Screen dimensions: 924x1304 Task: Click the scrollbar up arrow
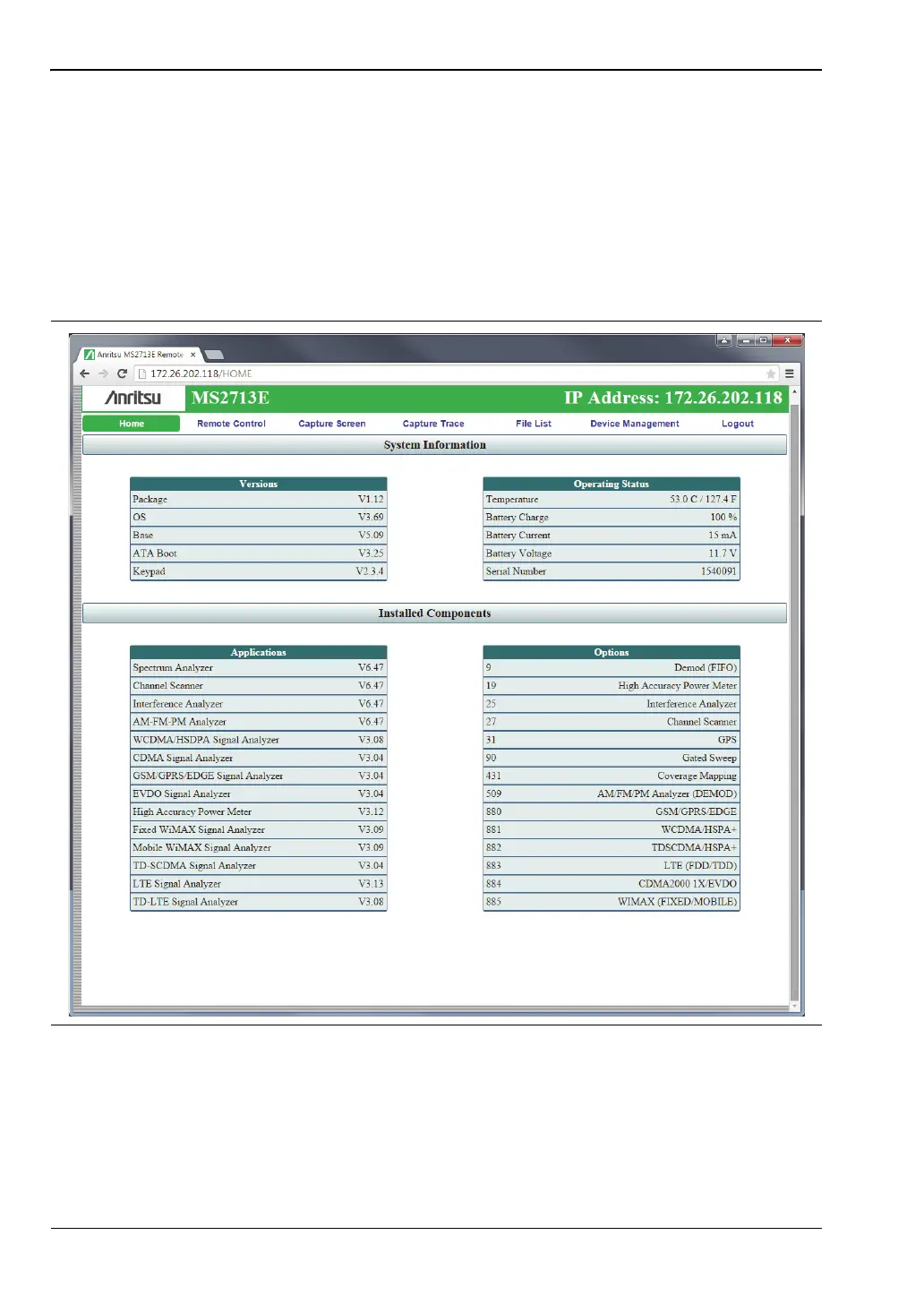pyautogui.click(x=794, y=392)
